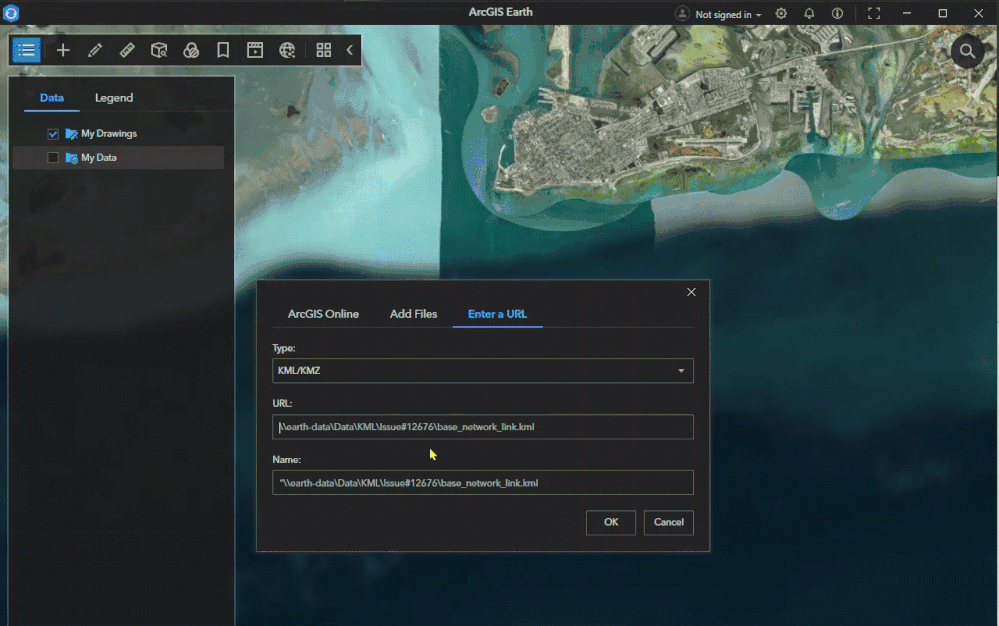The width and height of the screenshot is (999, 626).
Task: Switch to the Legend tab
Action: click(x=114, y=98)
